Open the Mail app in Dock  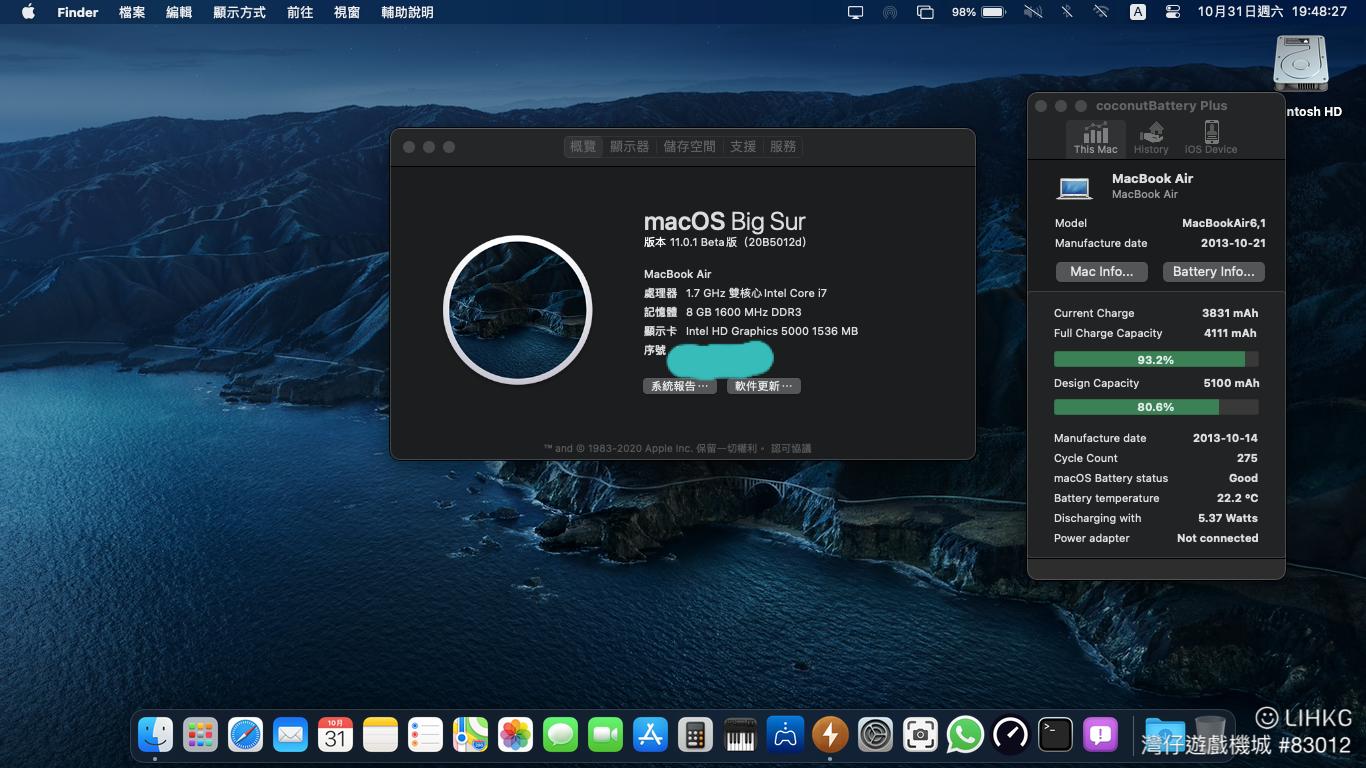pyautogui.click(x=290, y=736)
